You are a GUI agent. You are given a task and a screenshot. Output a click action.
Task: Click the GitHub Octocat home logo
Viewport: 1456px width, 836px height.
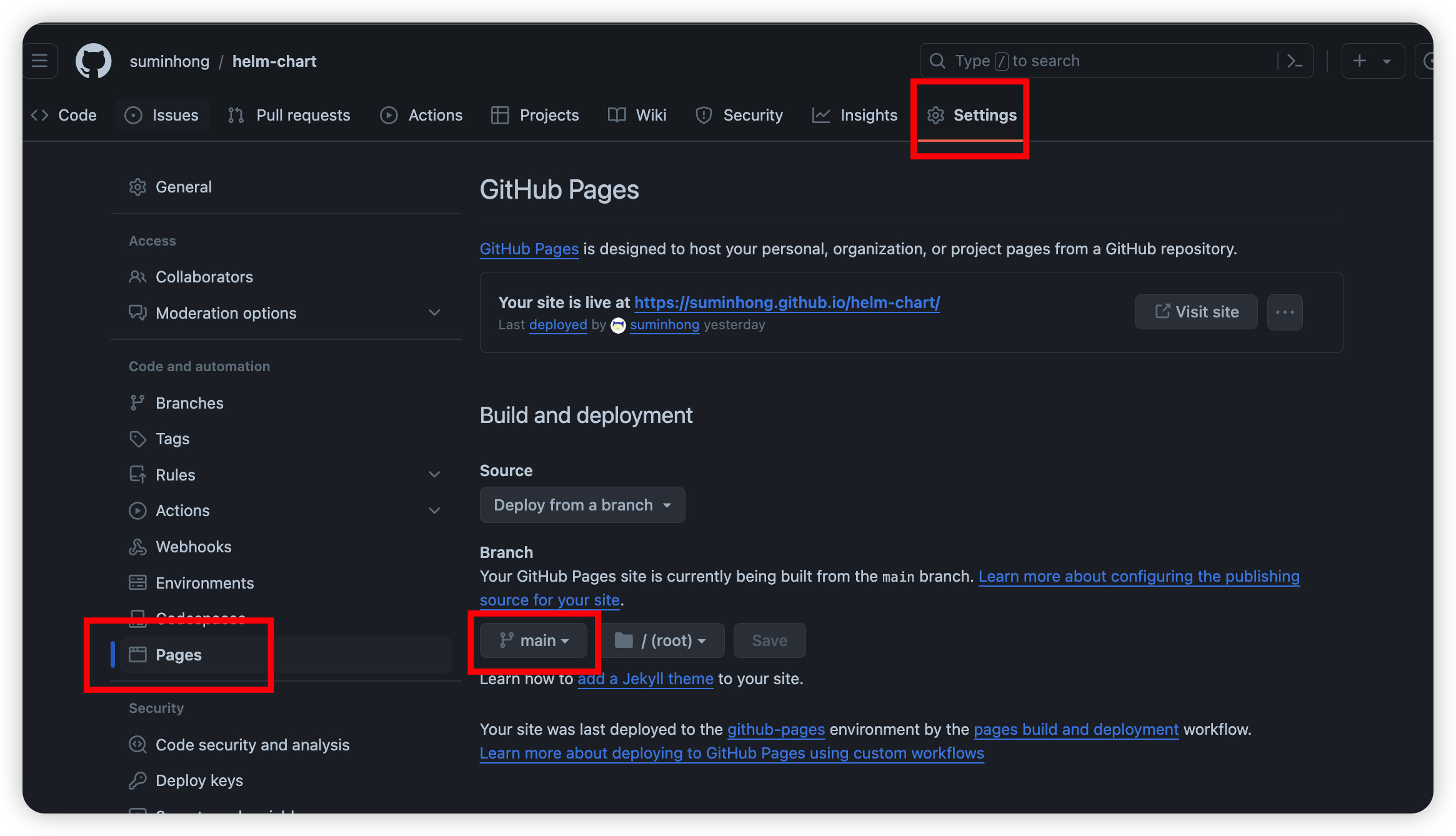[x=93, y=61]
